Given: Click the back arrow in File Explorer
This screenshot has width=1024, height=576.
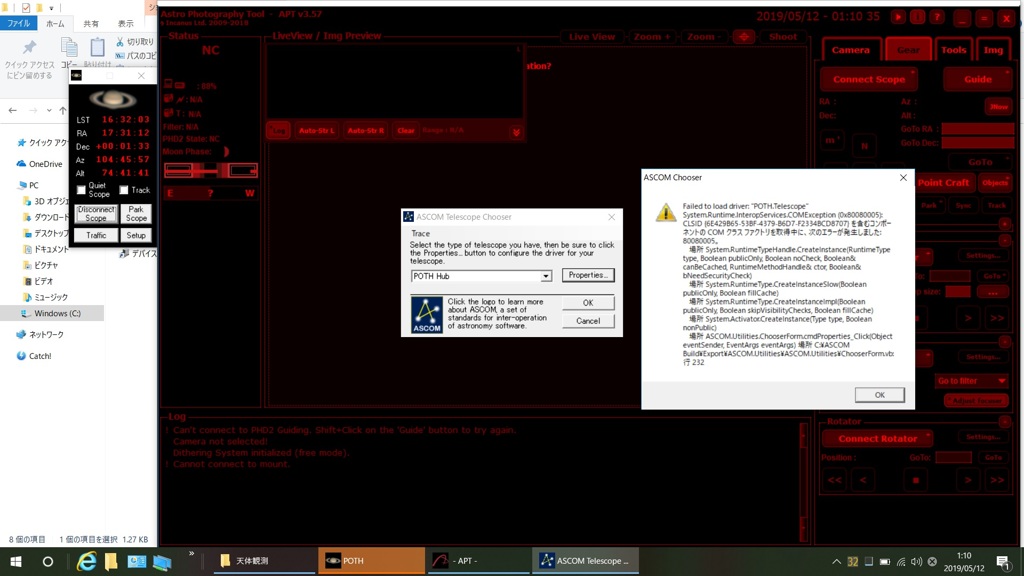Looking at the screenshot, I should point(12,110).
